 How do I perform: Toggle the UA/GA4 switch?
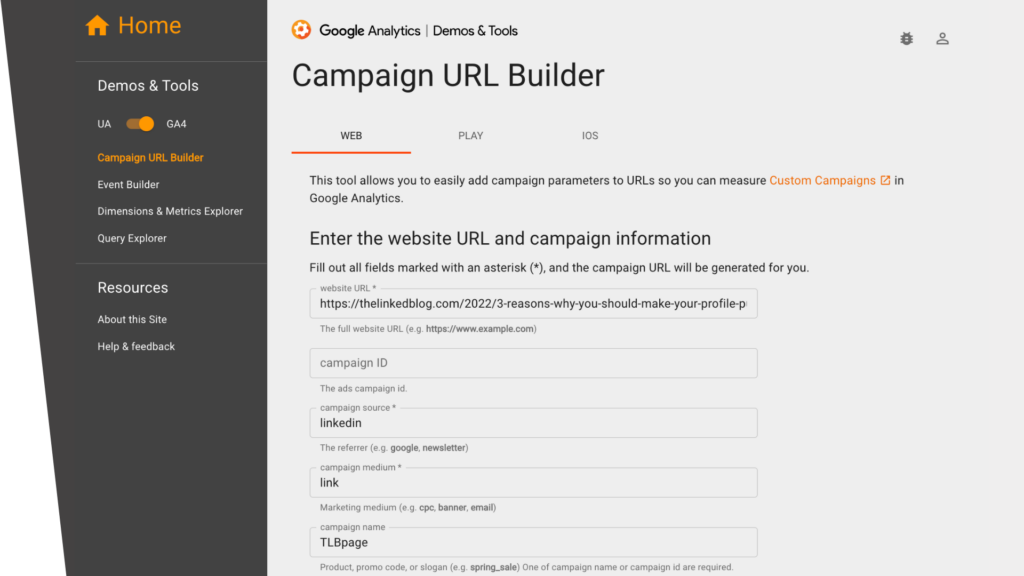click(140, 123)
